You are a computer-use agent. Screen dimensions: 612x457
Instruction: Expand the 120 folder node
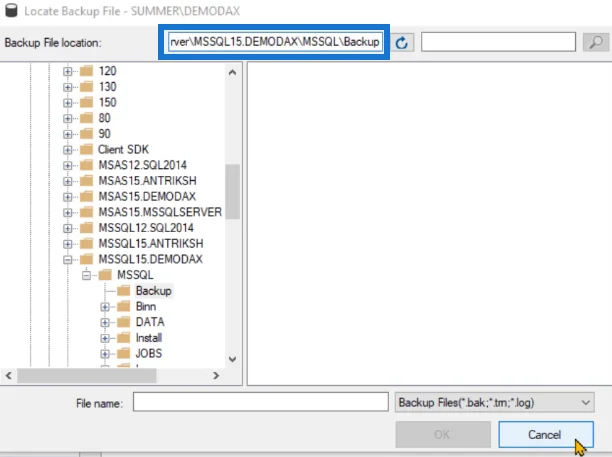point(68,71)
